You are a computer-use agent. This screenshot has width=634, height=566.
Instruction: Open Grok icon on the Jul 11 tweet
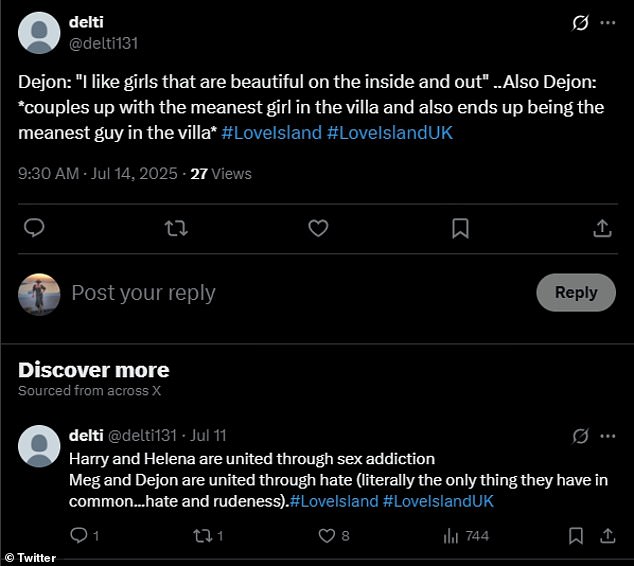click(x=579, y=436)
